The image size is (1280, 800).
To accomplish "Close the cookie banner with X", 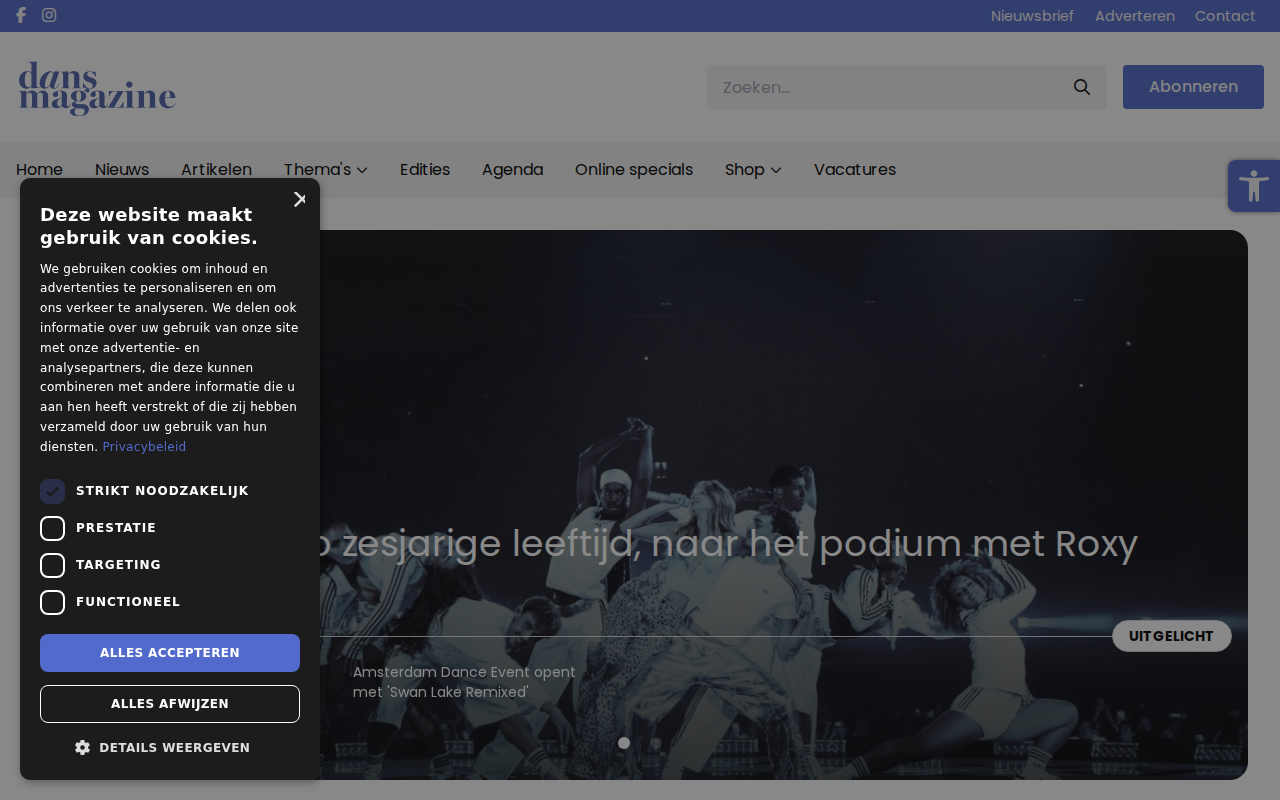I will [299, 199].
